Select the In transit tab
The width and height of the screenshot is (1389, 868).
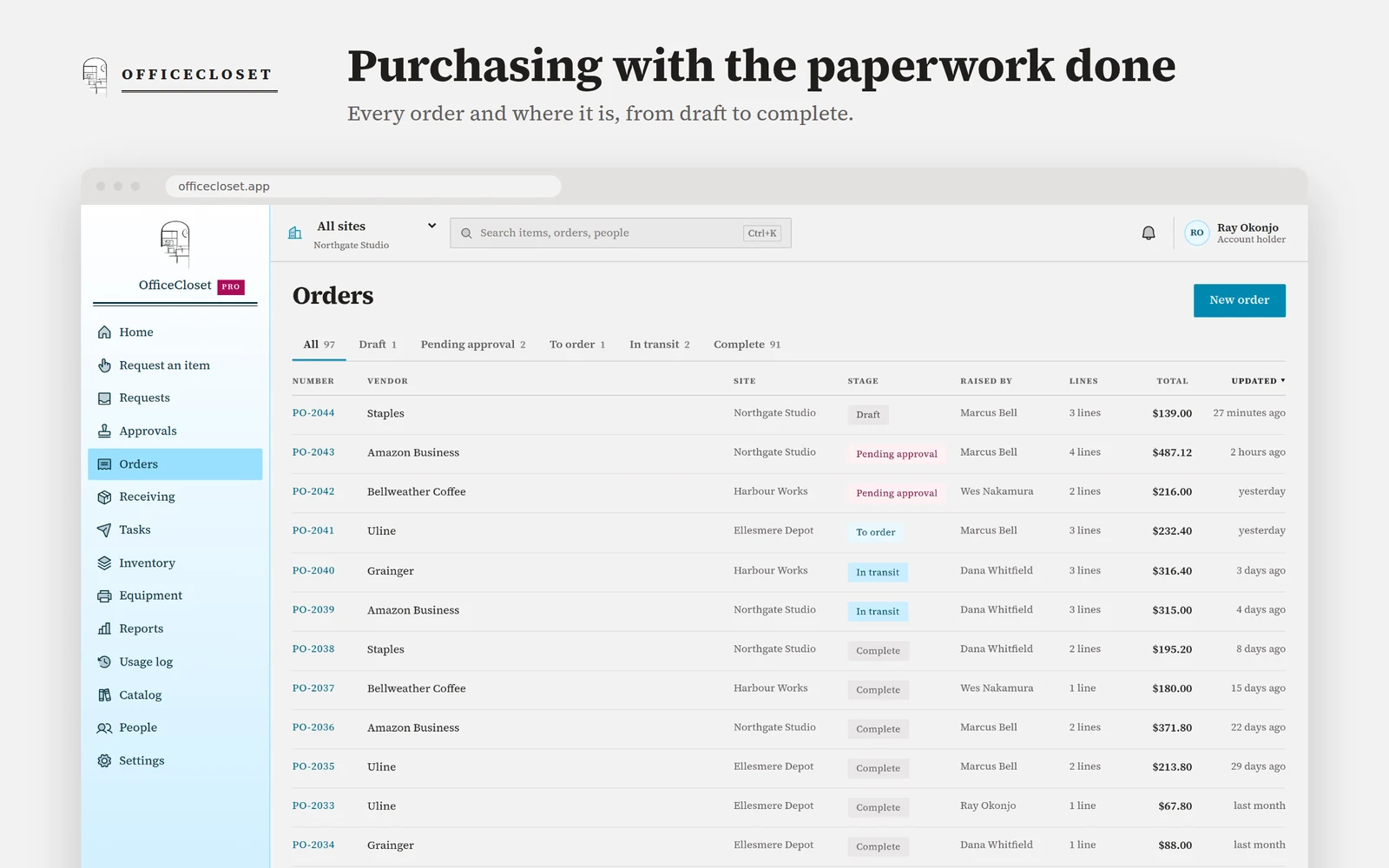[x=660, y=345]
